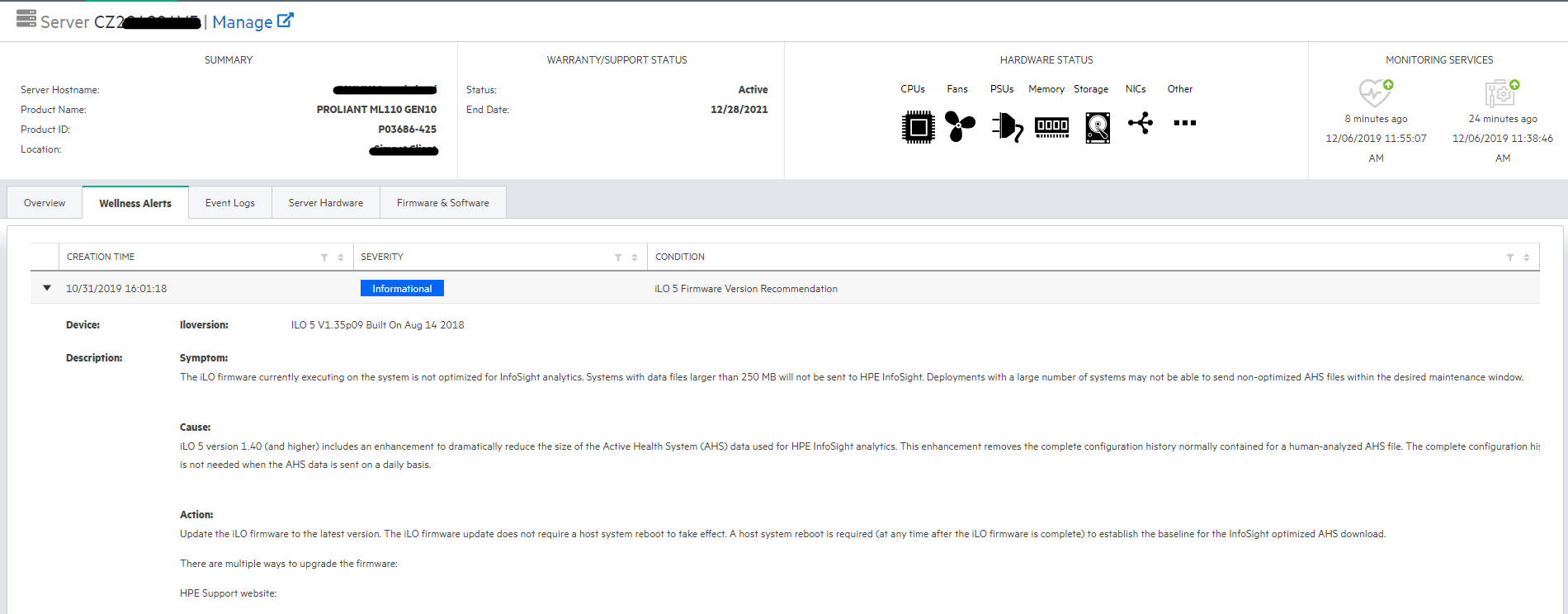The image size is (1568, 614).
Task: Check the NICs network status icon
Action: tap(1141, 124)
